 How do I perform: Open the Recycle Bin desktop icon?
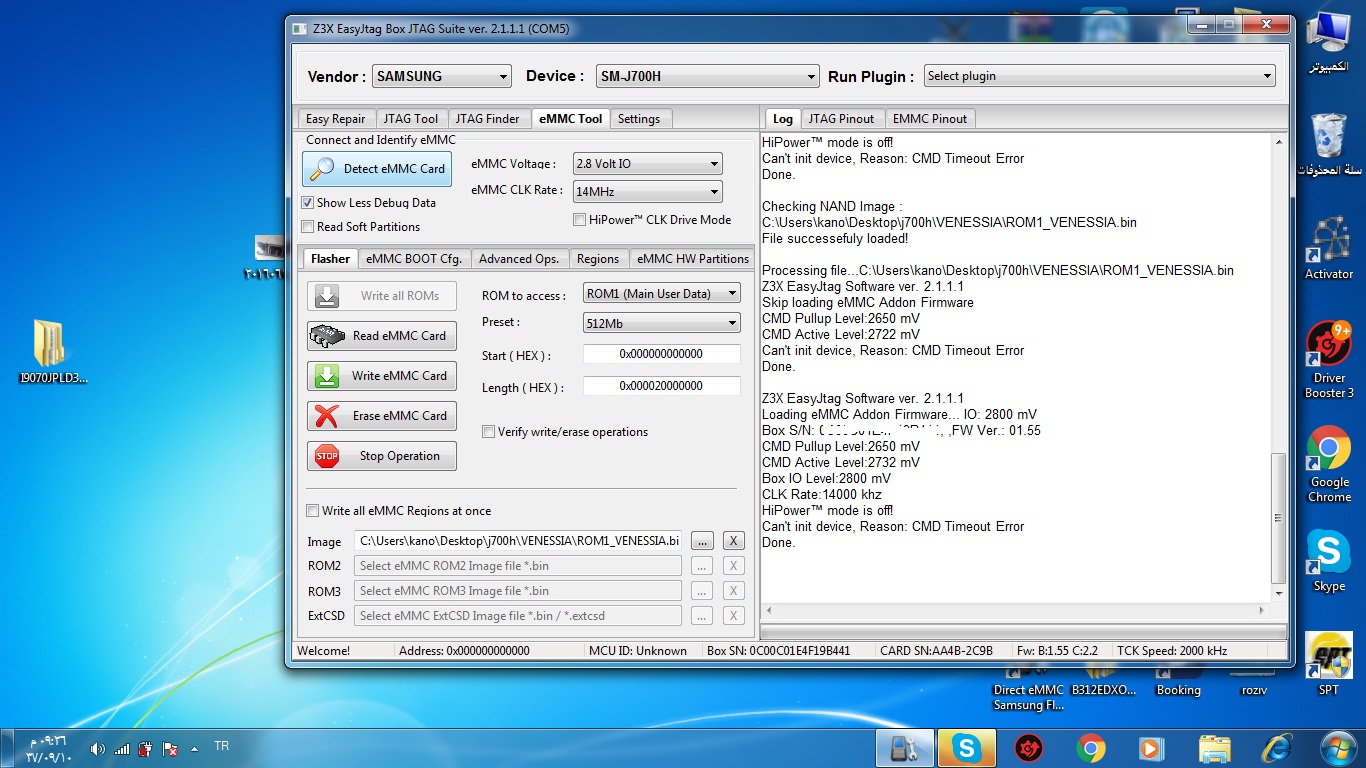pos(1329,145)
